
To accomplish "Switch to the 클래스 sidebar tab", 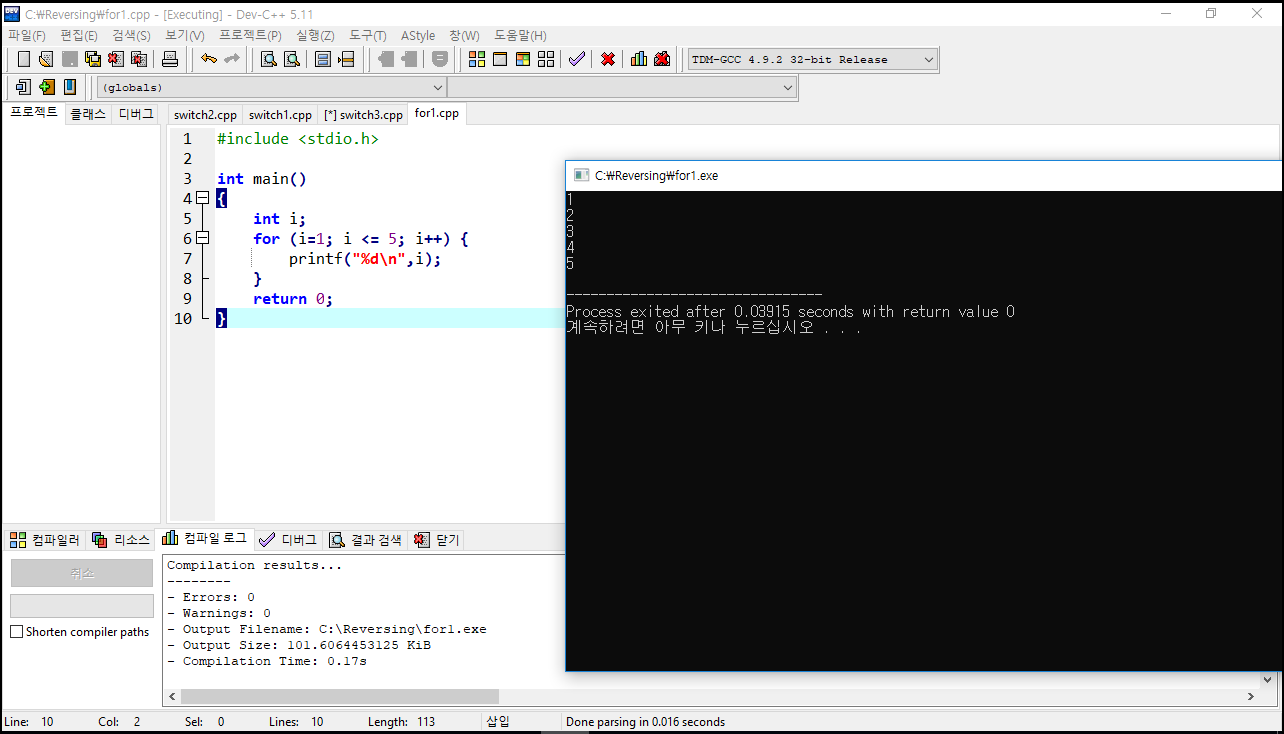I will [87, 114].
